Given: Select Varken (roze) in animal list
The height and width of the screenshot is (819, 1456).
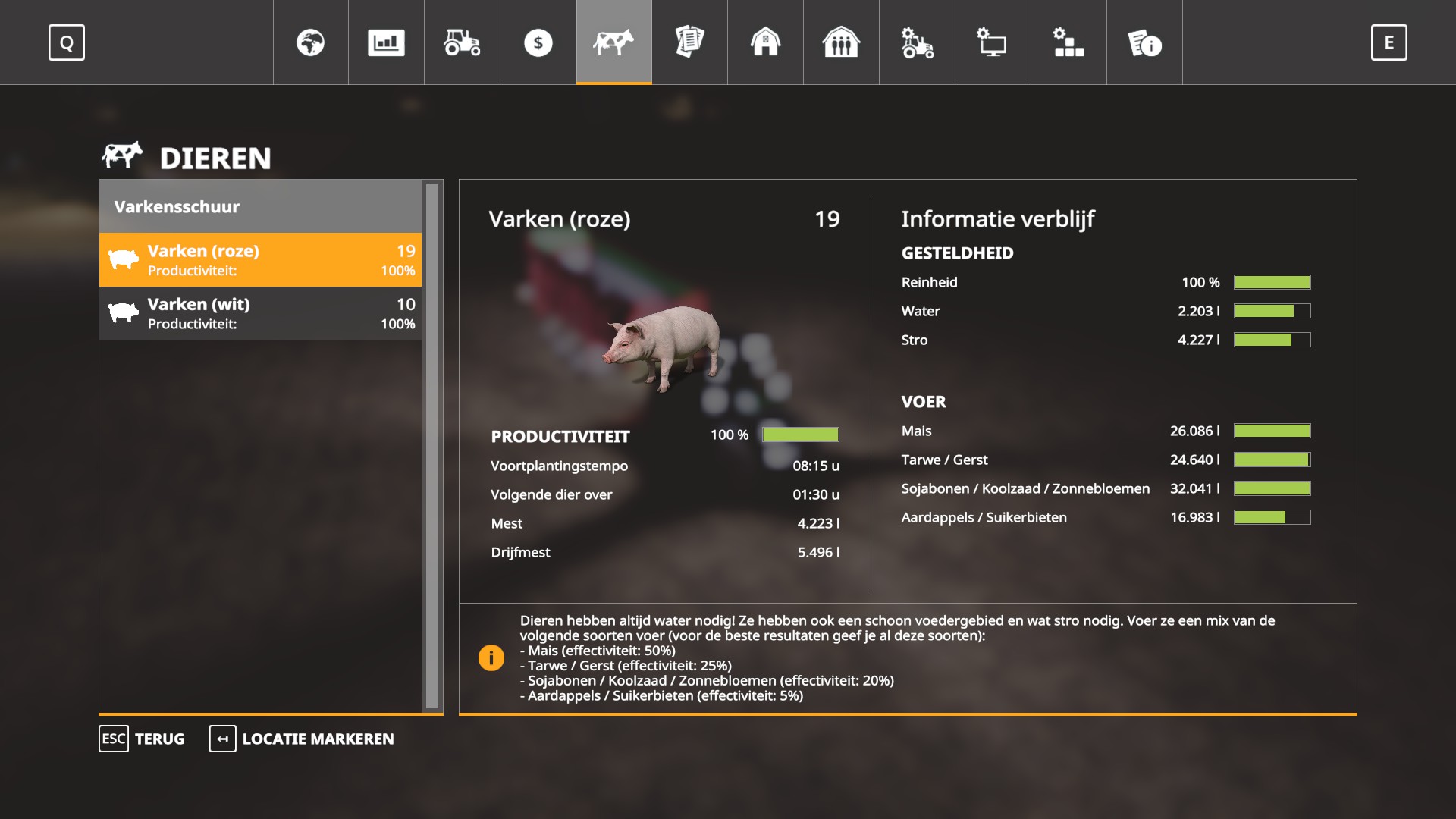Looking at the screenshot, I should coord(260,259).
